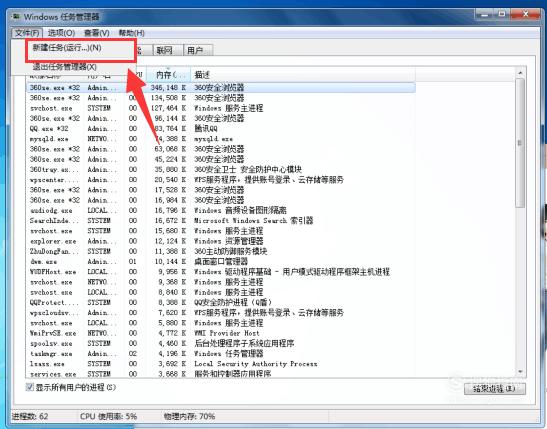Viewport: 547px width, 429px height.
Task: Select the 360se.exe row using 346,148 K
Action: (221, 88)
